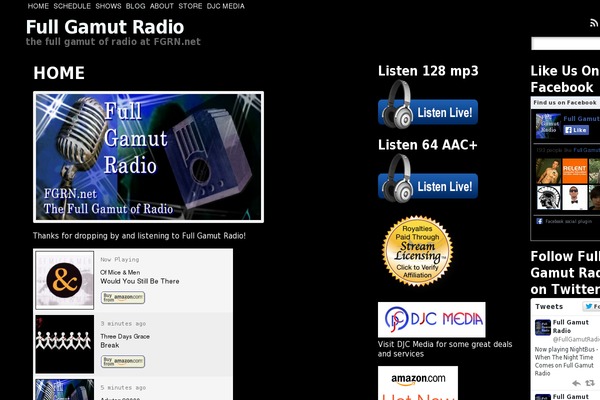Click the tagline mentioning FGRN.net

[113, 41]
